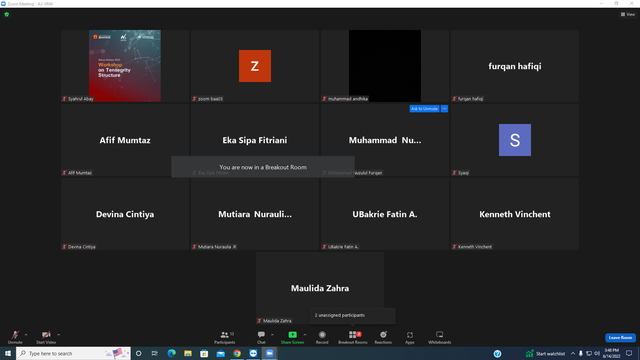The width and height of the screenshot is (640, 360).
Task: Open the Zoom Apps panel
Action: click(410, 337)
